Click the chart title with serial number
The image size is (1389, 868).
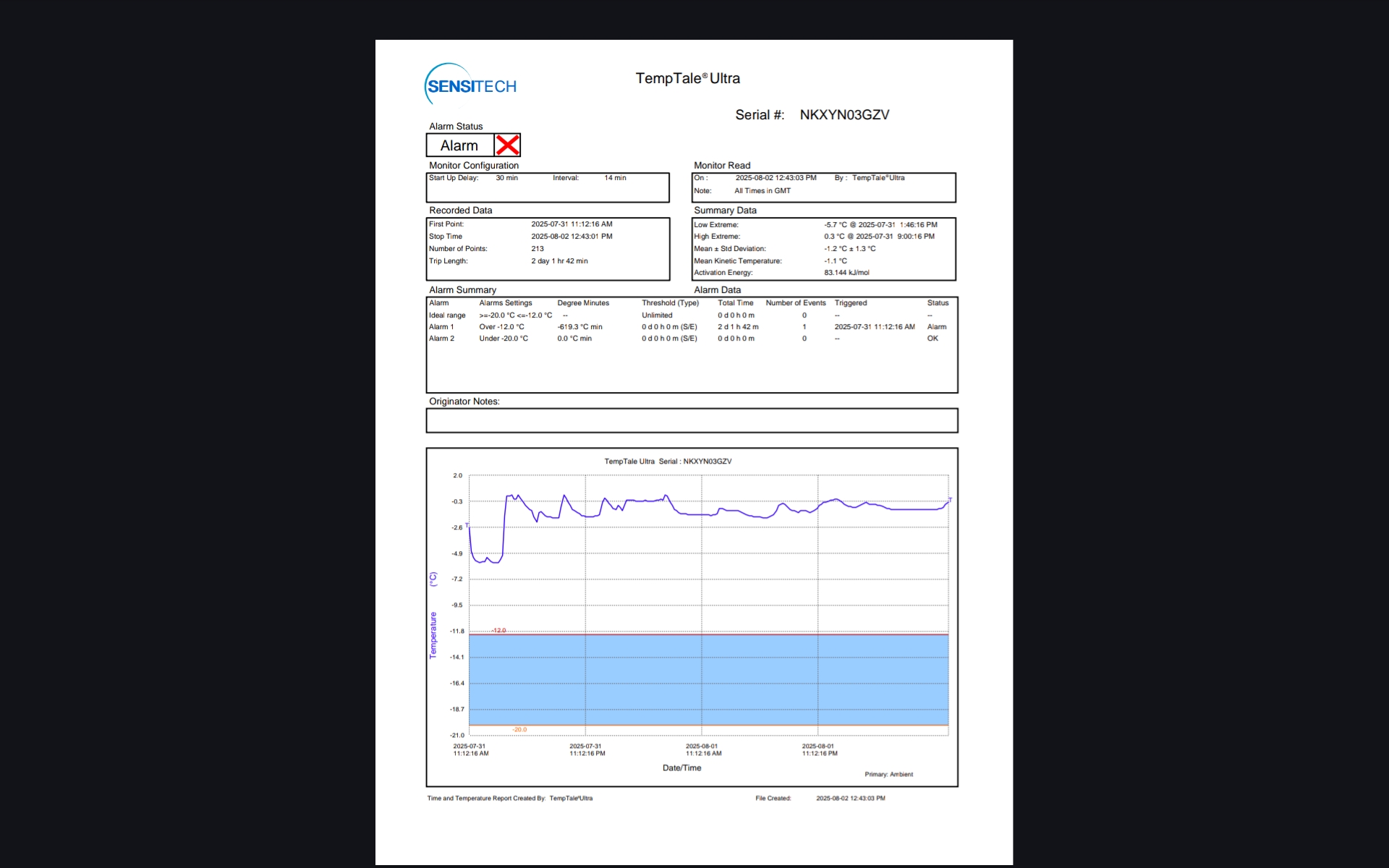(668, 461)
